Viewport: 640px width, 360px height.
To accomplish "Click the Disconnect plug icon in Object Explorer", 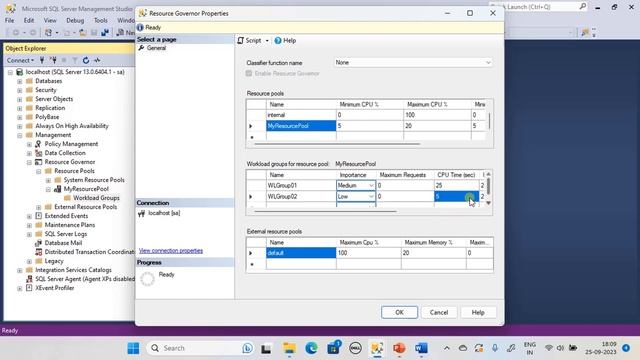I will point(53,60).
